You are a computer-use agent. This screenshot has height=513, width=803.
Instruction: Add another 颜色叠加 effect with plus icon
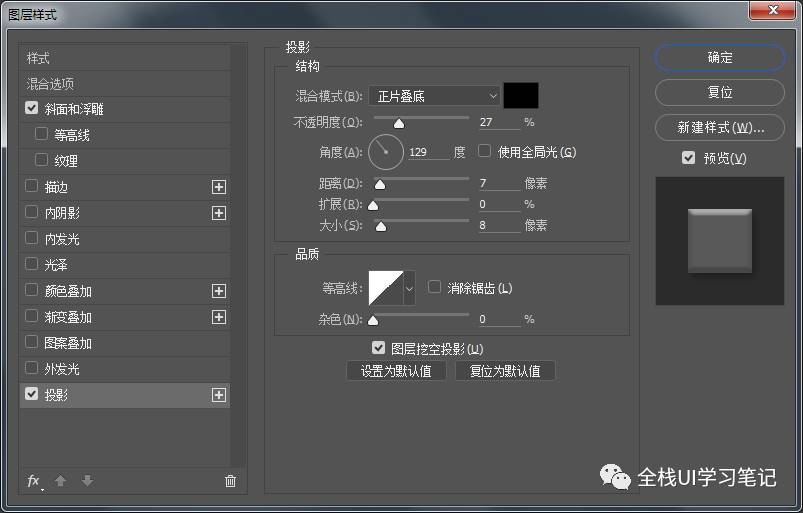pos(219,291)
